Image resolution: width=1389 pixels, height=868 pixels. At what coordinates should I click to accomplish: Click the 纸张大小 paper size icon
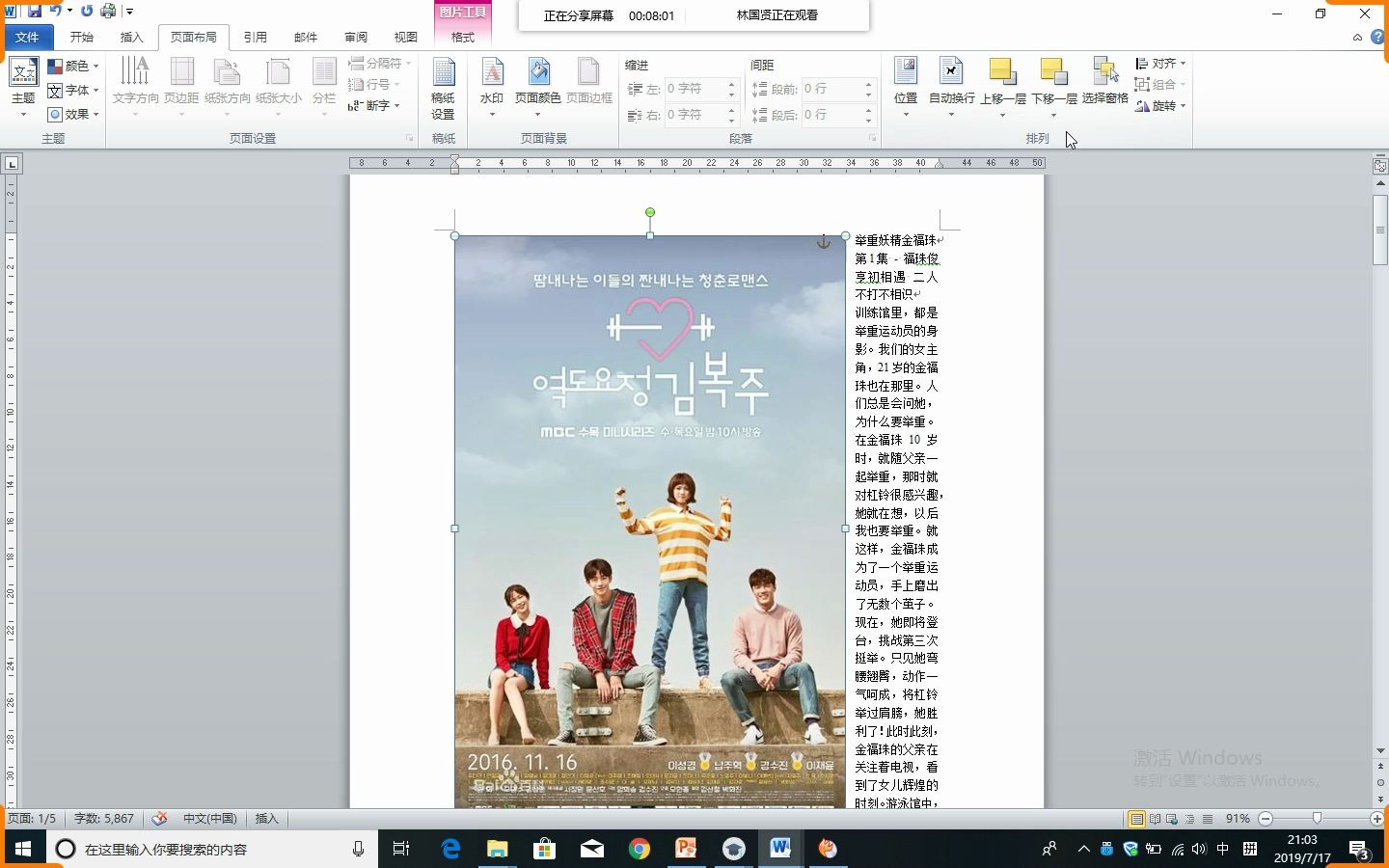point(279,72)
